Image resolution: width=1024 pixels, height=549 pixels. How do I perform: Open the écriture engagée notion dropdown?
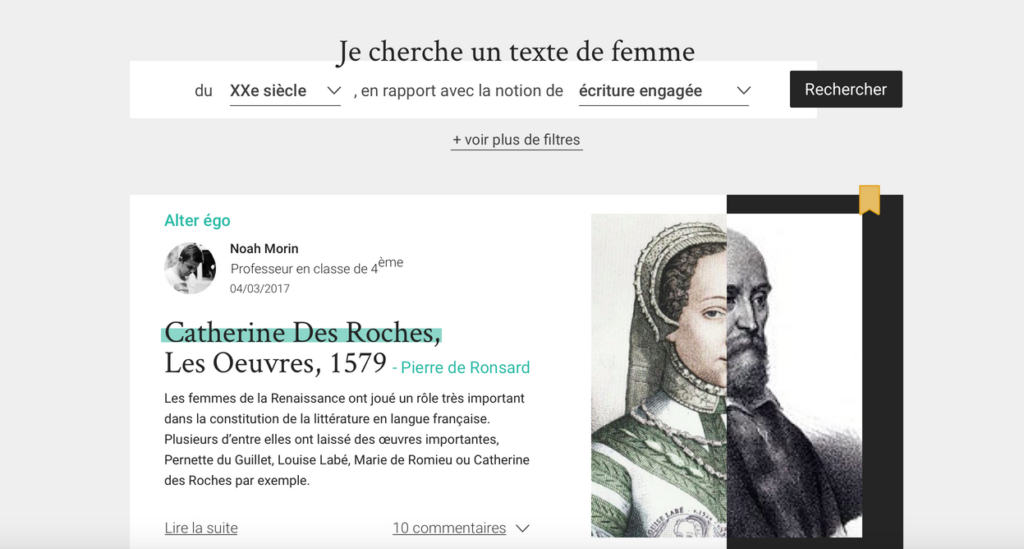coord(664,91)
